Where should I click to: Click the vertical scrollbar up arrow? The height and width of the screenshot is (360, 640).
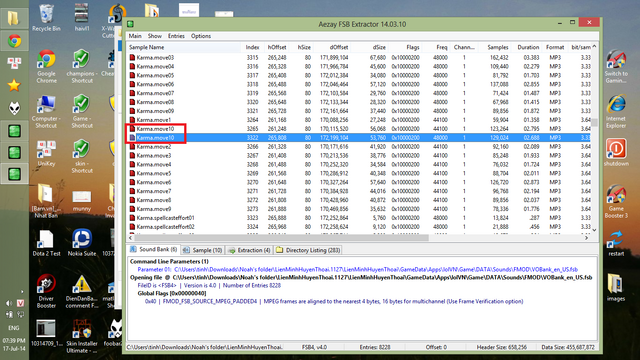594,47
